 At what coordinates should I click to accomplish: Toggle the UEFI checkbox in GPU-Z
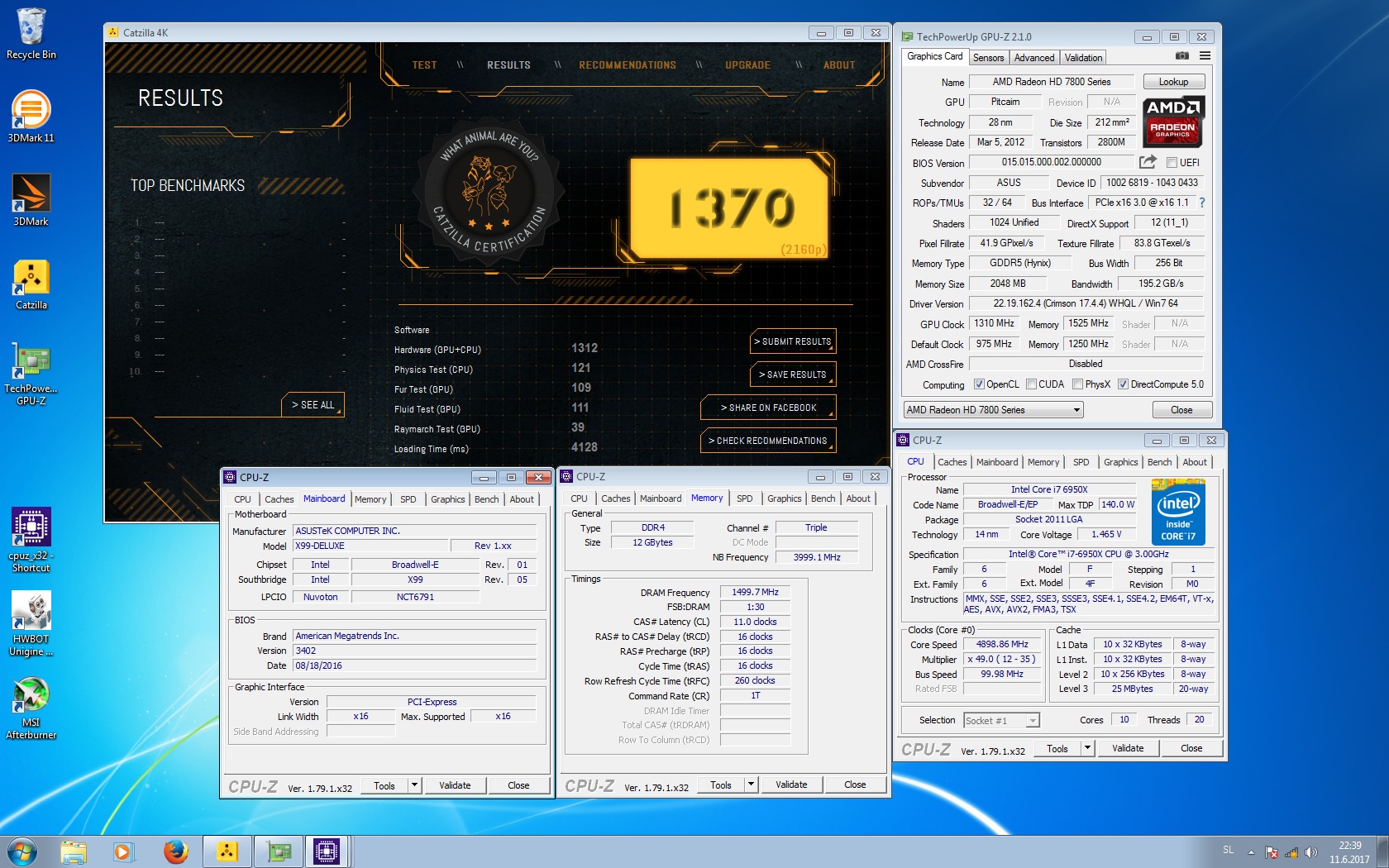(x=1172, y=163)
